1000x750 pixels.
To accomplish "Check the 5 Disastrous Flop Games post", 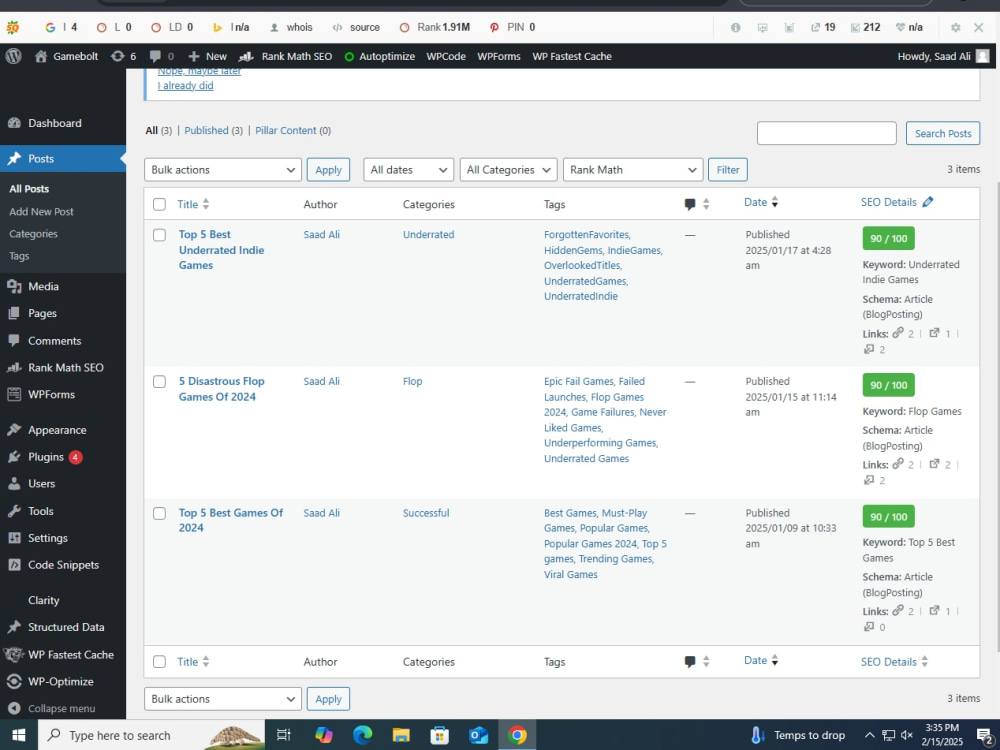I will point(159,381).
